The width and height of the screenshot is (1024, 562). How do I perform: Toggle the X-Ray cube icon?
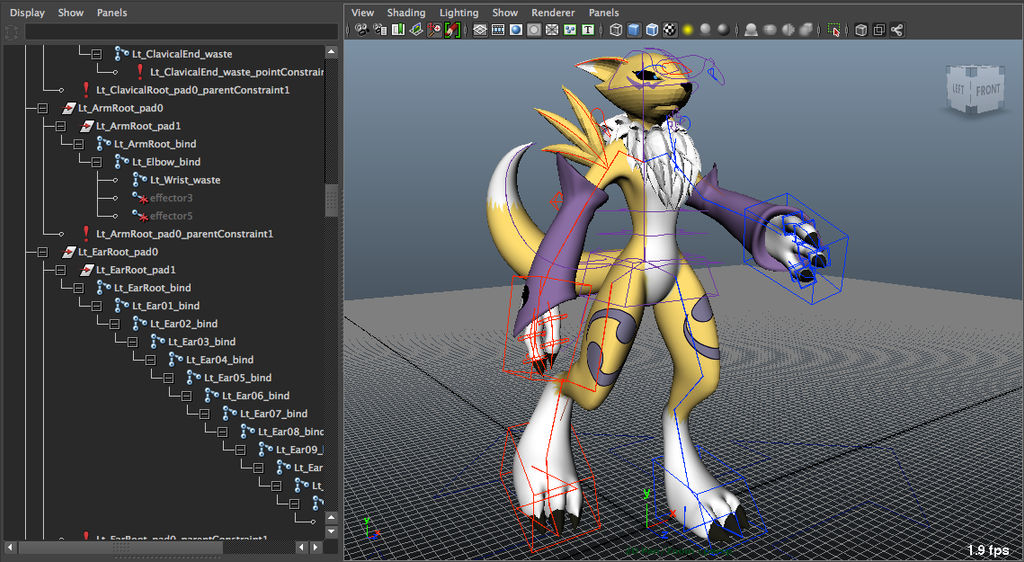point(861,29)
